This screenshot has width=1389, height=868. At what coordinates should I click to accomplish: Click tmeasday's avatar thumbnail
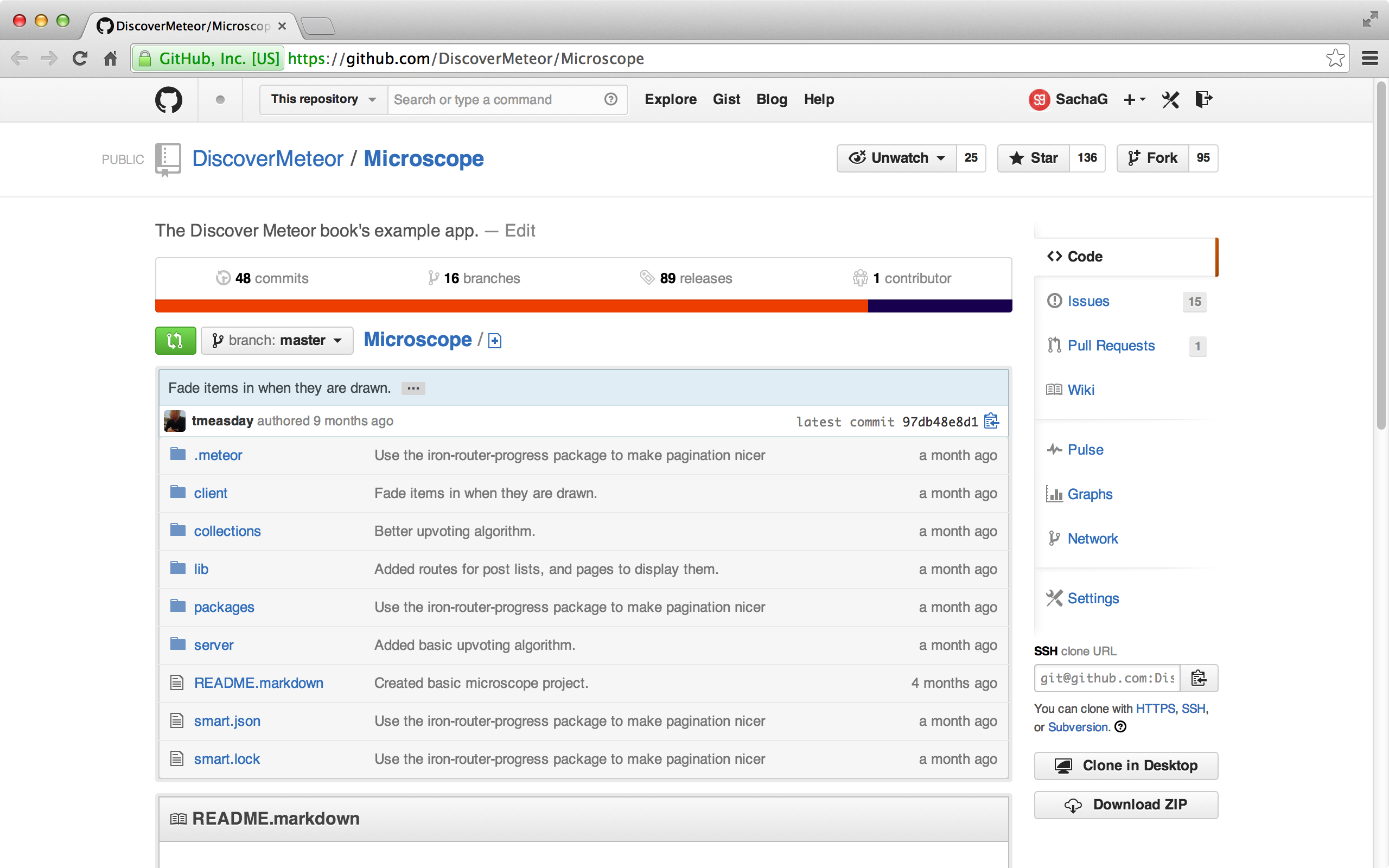(175, 421)
